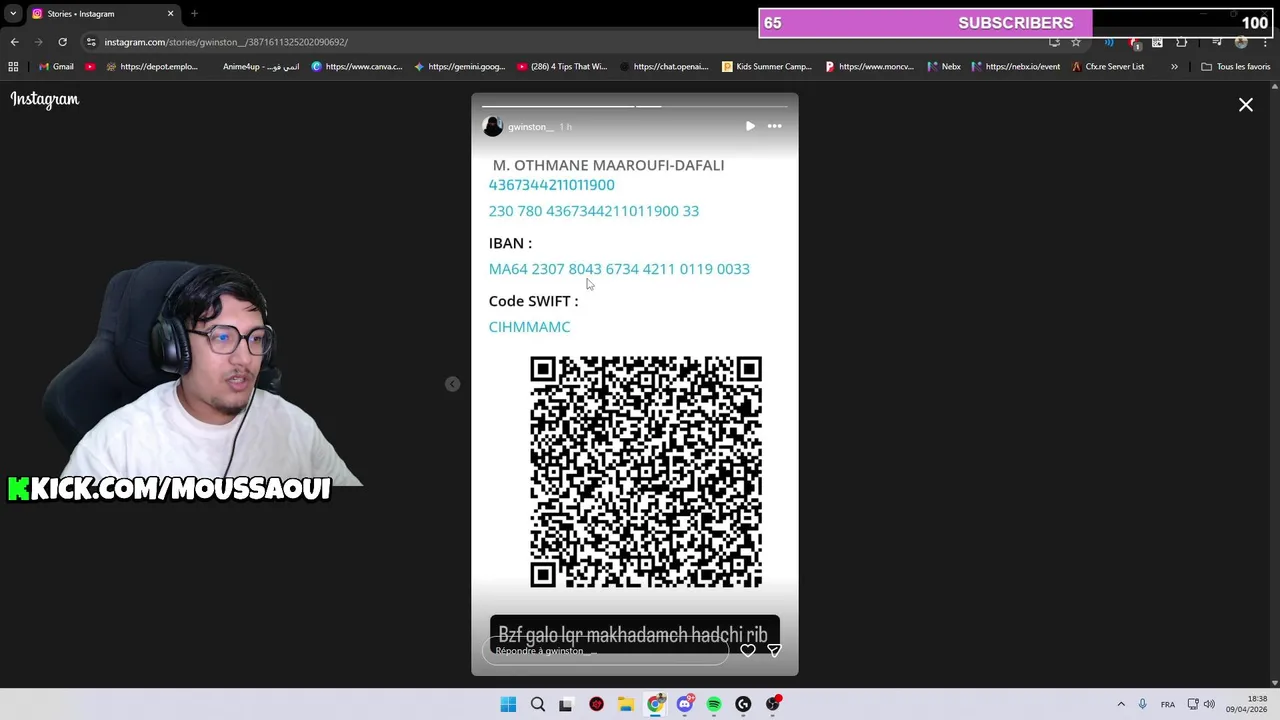
Task: Show hidden system tray icons
Action: click(1121, 704)
